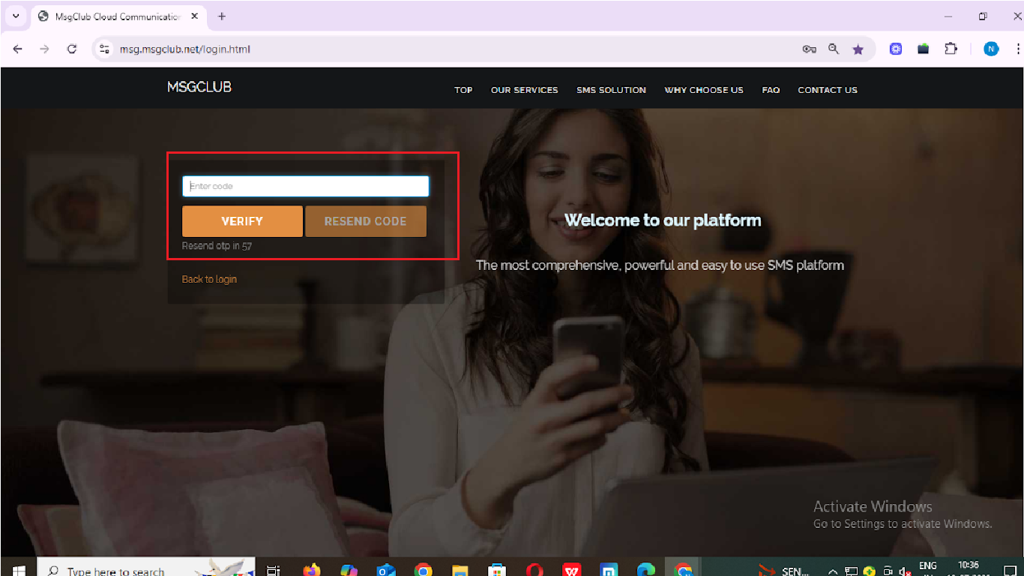The height and width of the screenshot is (576, 1024).
Task: Follow the Back to login link
Action: (209, 279)
